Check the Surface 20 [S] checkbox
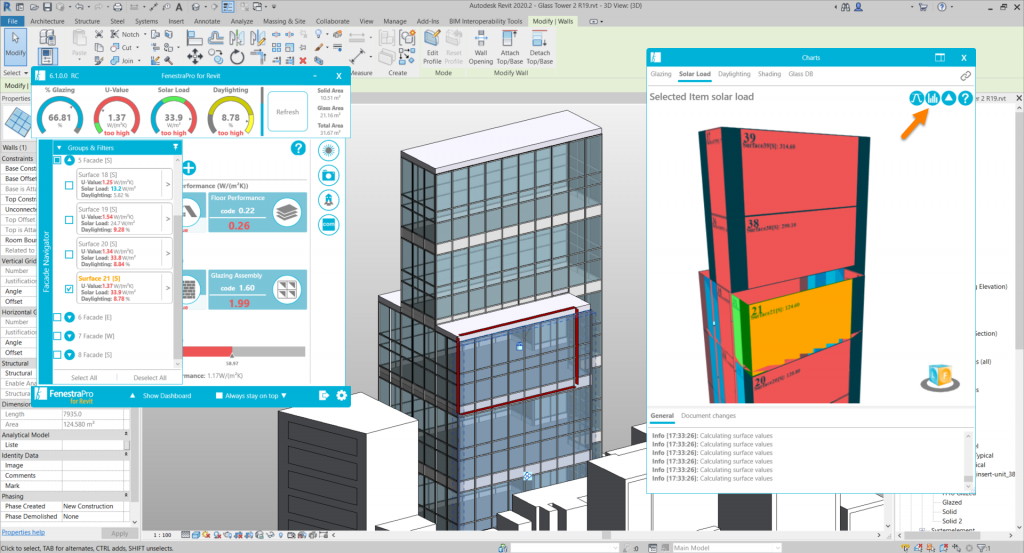Viewport: 1024px width, 553px height. point(69,254)
